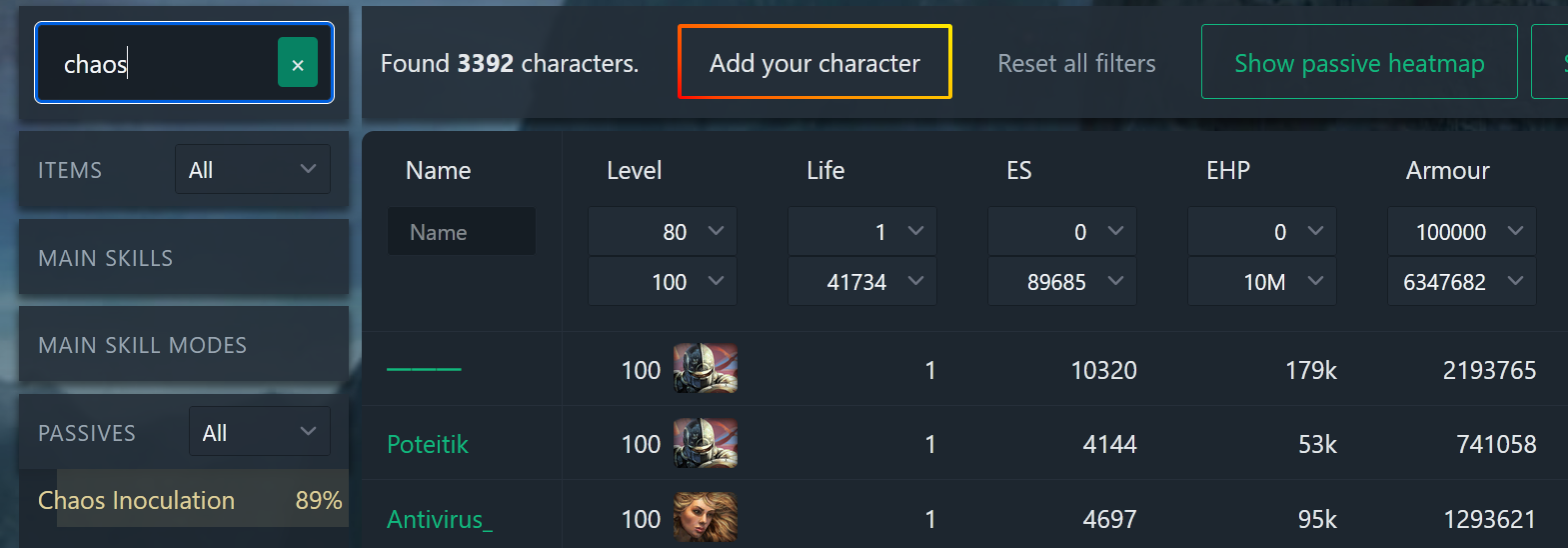The width and height of the screenshot is (1568, 548).
Task: Click Reset all filters
Action: [x=1076, y=63]
